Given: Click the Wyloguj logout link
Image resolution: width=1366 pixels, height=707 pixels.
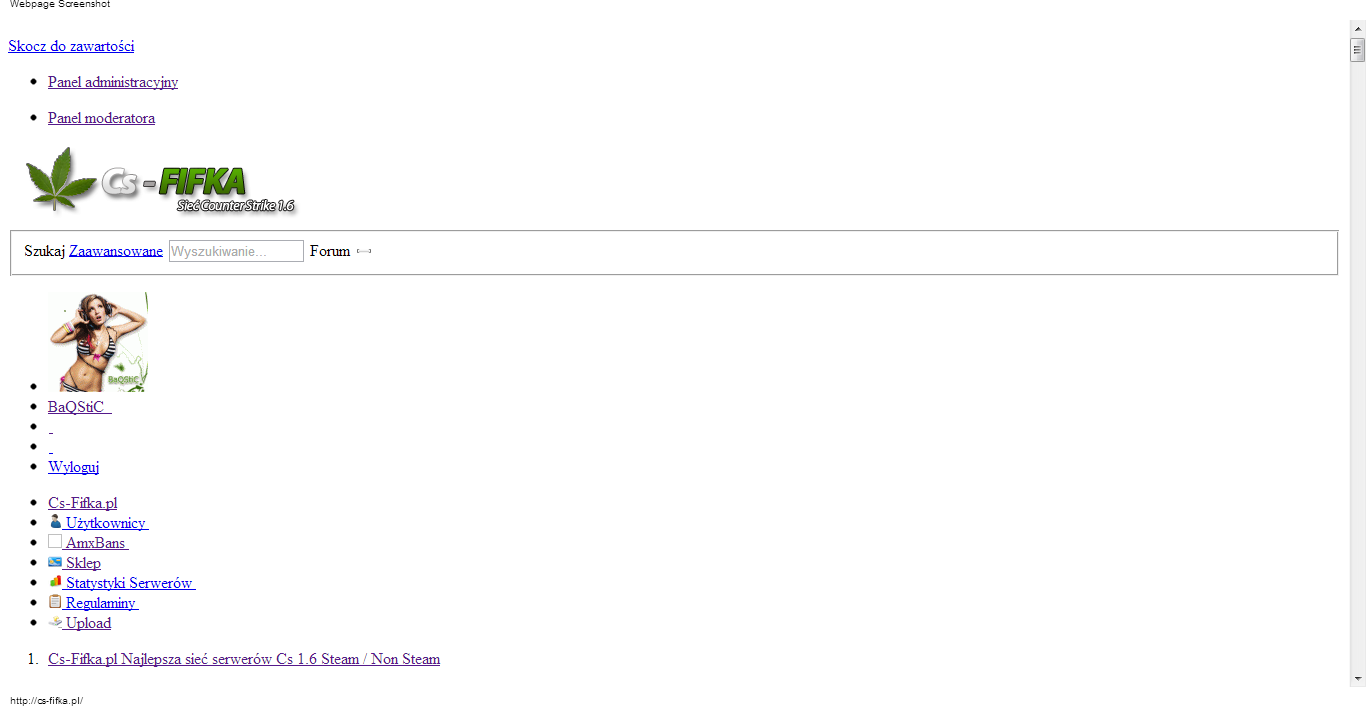Looking at the screenshot, I should tap(72, 466).
